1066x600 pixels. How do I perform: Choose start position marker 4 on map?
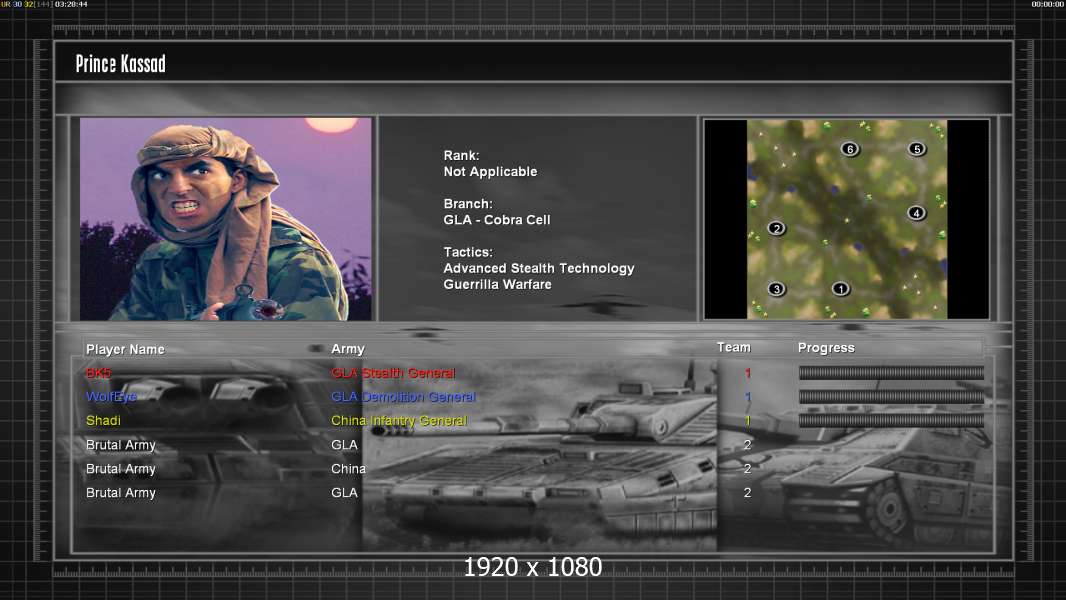click(916, 213)
